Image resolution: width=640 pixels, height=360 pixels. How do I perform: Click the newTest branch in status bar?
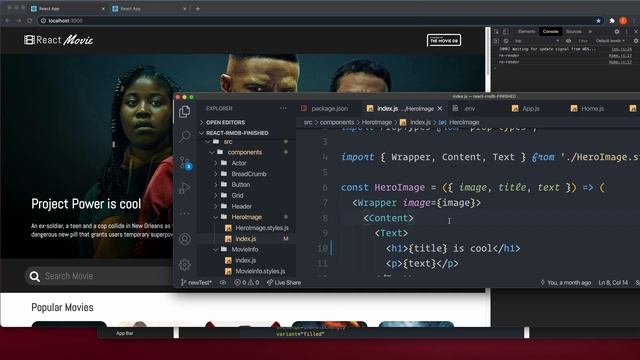196,282
